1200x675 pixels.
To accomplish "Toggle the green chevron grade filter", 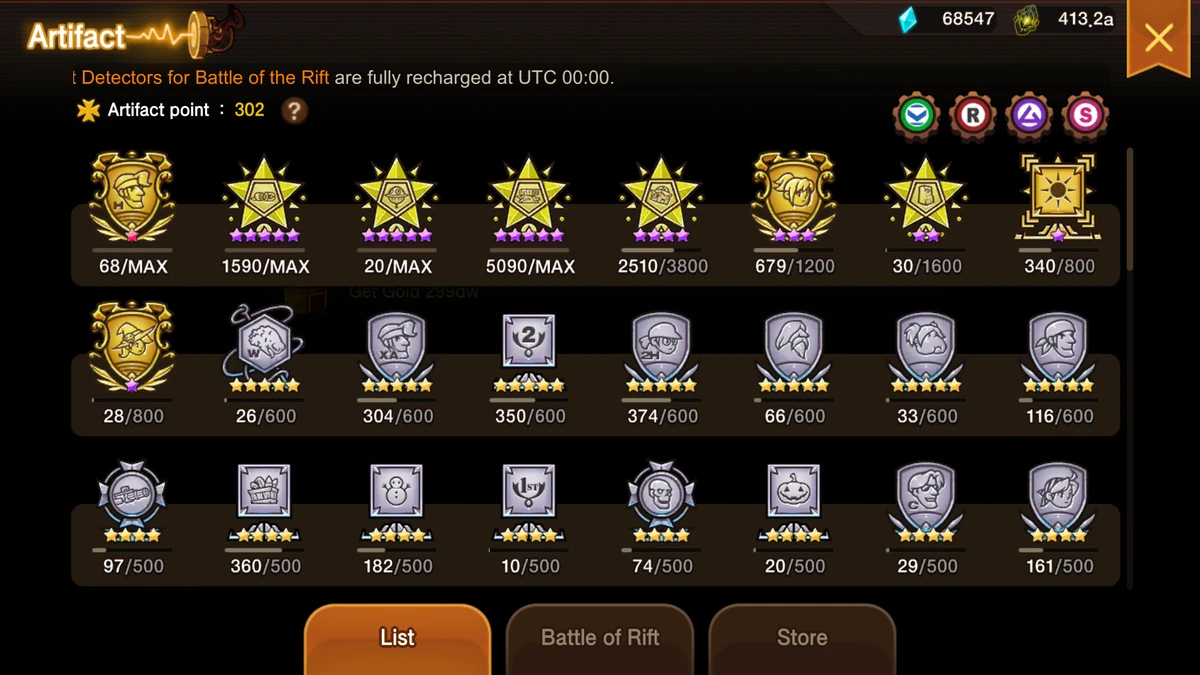I will pyautogui.click(x=917, y=116).
